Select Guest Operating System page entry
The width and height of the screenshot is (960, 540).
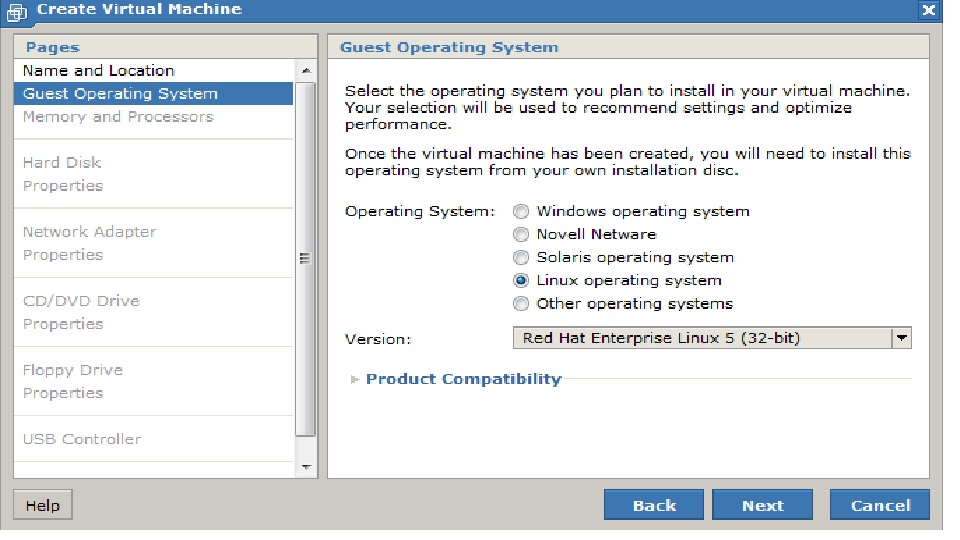click(x=120, y=94)
